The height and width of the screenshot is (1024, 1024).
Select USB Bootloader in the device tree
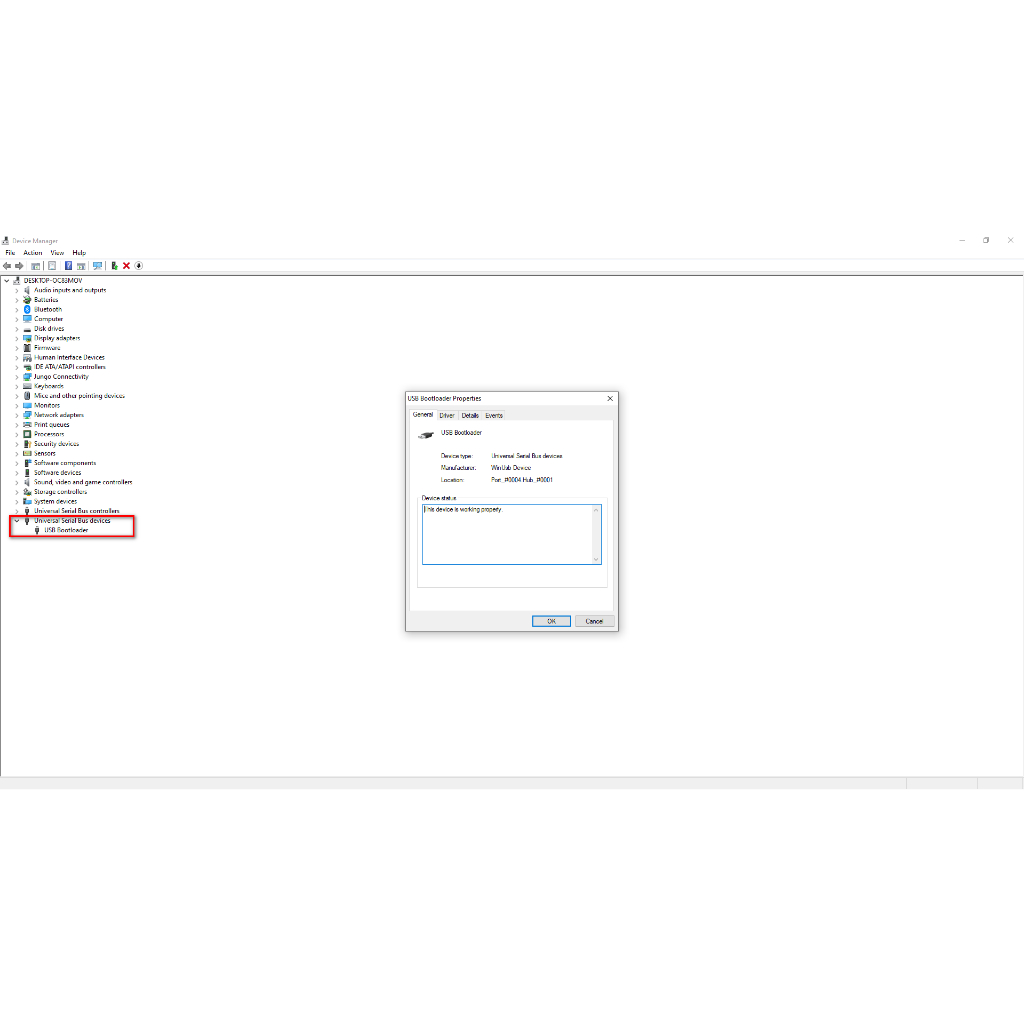[x=66, y=530]
